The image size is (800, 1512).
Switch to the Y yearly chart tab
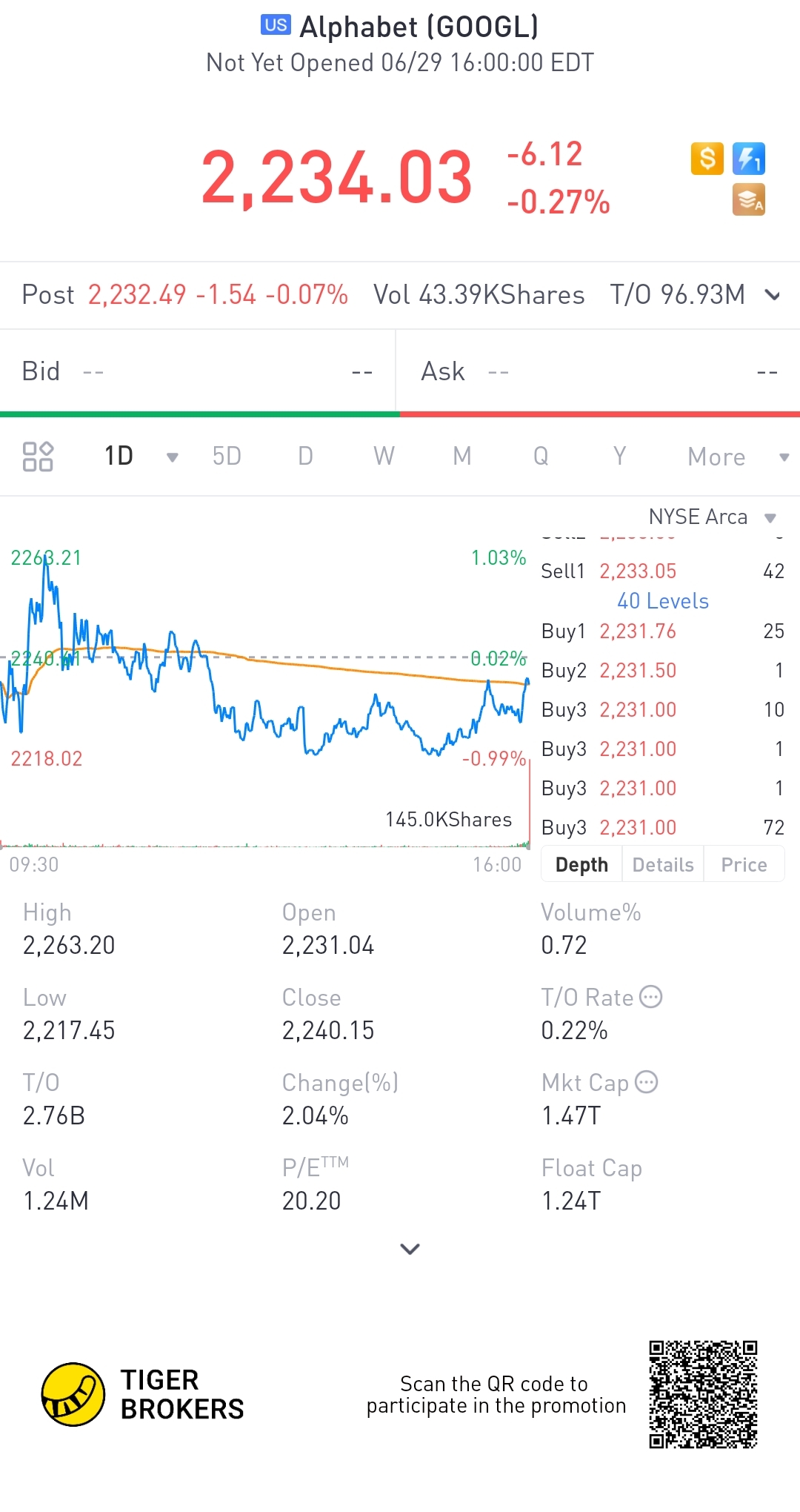pyautogui.click(x=619, y=456)
